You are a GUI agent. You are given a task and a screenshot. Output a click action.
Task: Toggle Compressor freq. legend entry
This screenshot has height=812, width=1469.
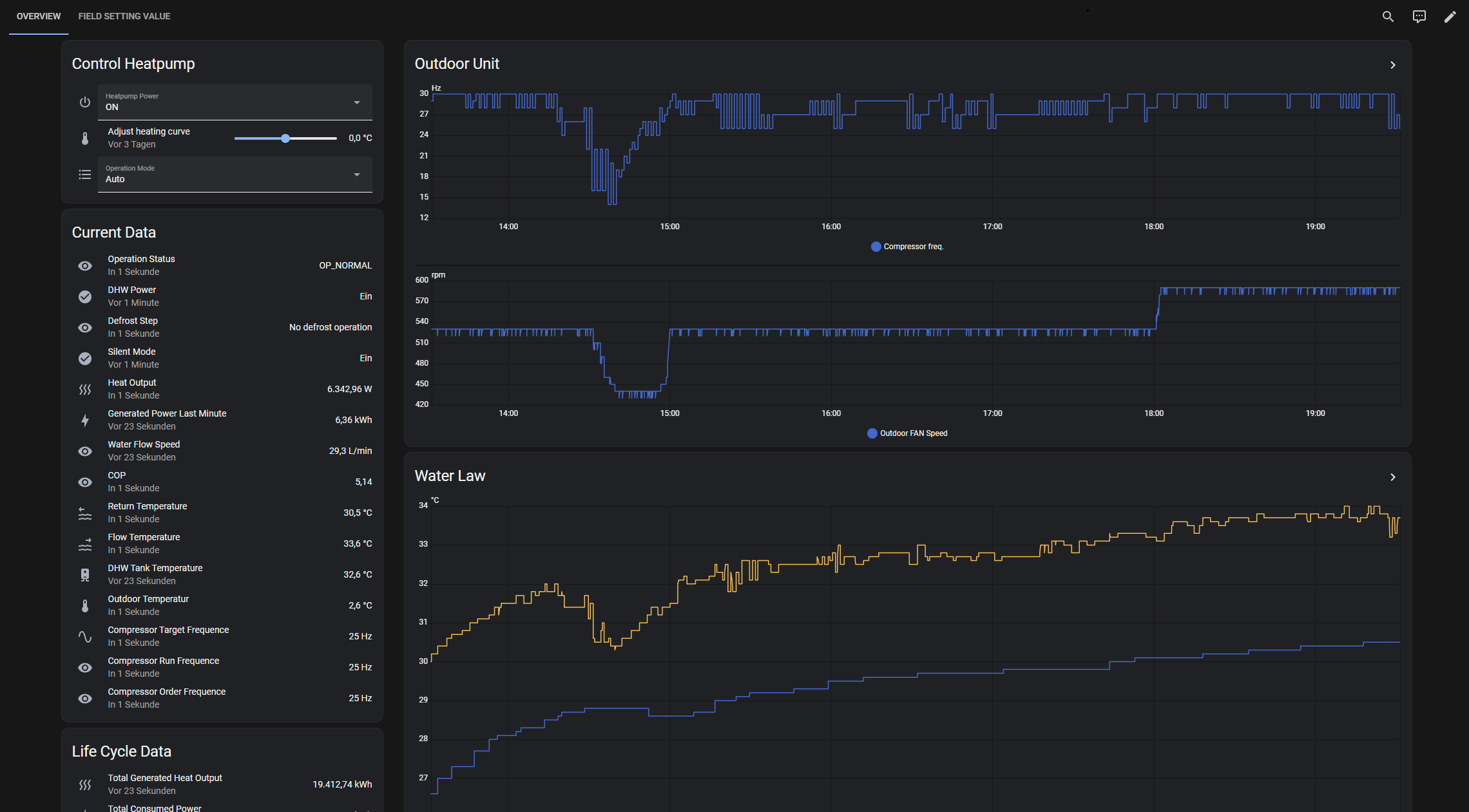point(907,247)
